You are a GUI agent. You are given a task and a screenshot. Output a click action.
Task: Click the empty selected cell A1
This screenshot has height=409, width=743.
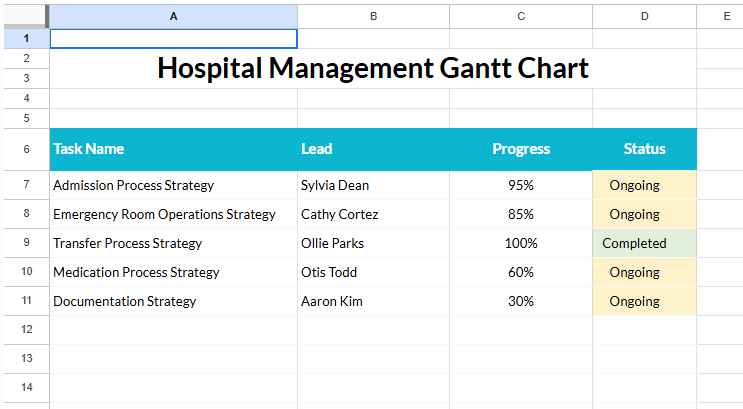tap(173, 39)
